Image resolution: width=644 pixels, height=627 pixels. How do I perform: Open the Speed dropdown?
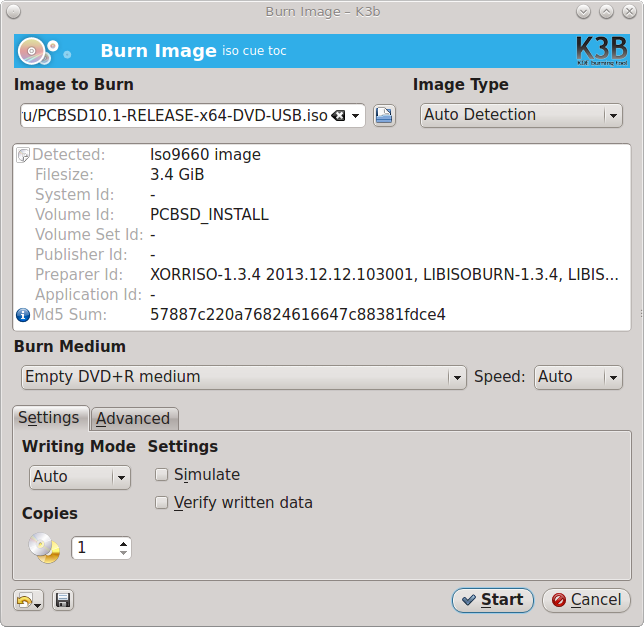coord(578,377)
